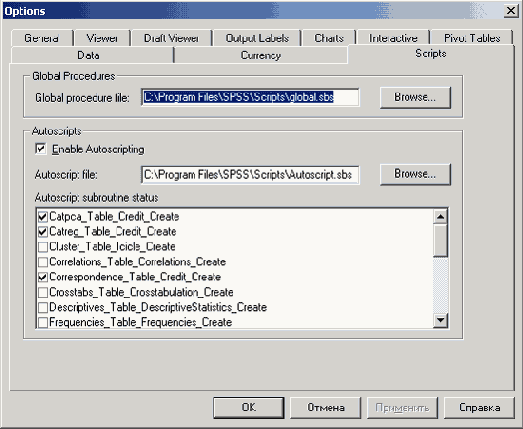Check Cluster_Table_Icicle_Create subroutine
This screenshot has height=429, width=523.
coord(43,247)
